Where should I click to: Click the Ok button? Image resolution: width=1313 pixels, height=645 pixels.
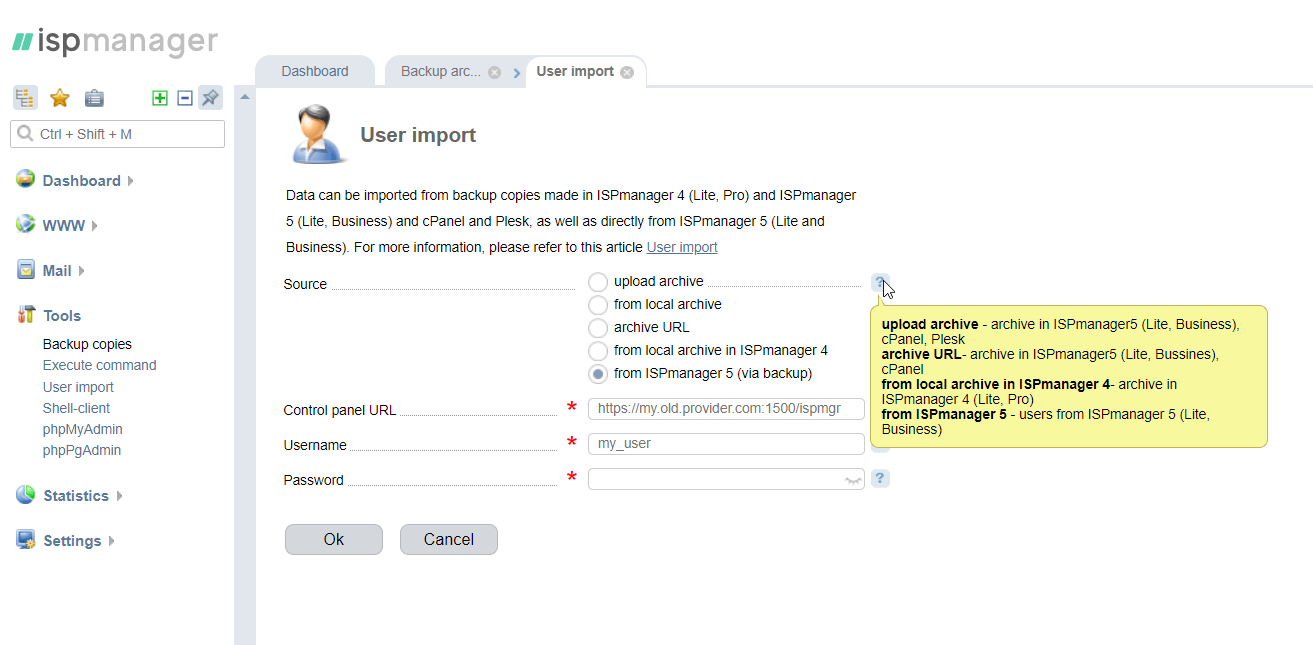point(334,539)
